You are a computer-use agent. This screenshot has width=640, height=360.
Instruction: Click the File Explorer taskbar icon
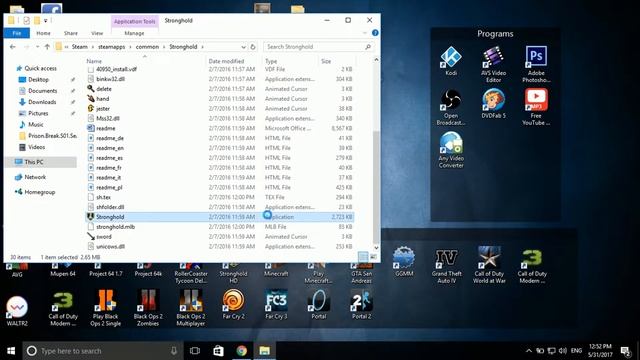[x=264, y=351]
